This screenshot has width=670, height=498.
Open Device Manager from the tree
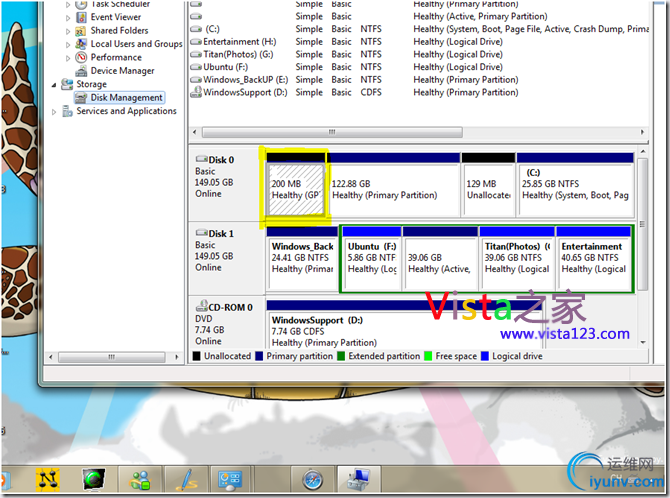(x=122, y=71)
